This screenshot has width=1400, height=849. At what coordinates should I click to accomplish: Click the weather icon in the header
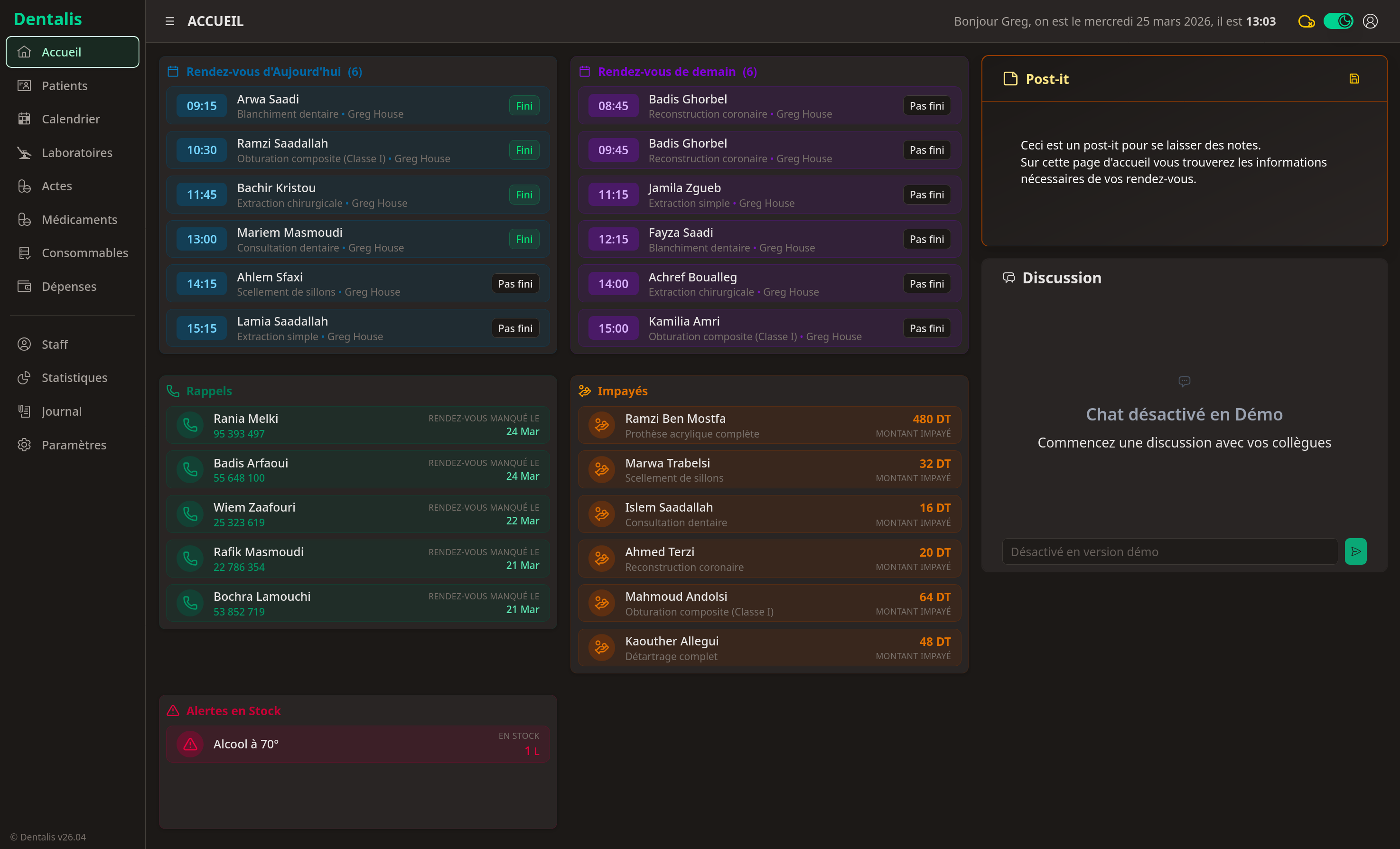(1306, 22)
